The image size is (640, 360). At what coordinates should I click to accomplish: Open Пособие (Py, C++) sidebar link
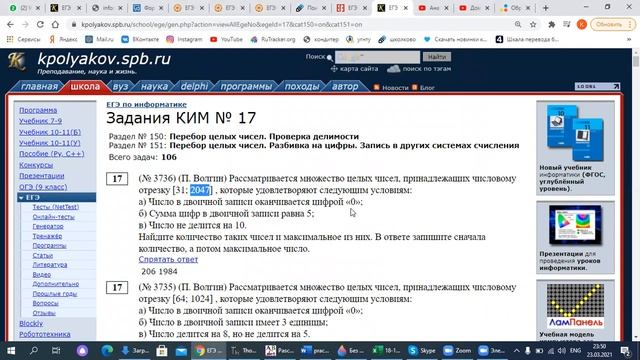click(x=52, y=154)
